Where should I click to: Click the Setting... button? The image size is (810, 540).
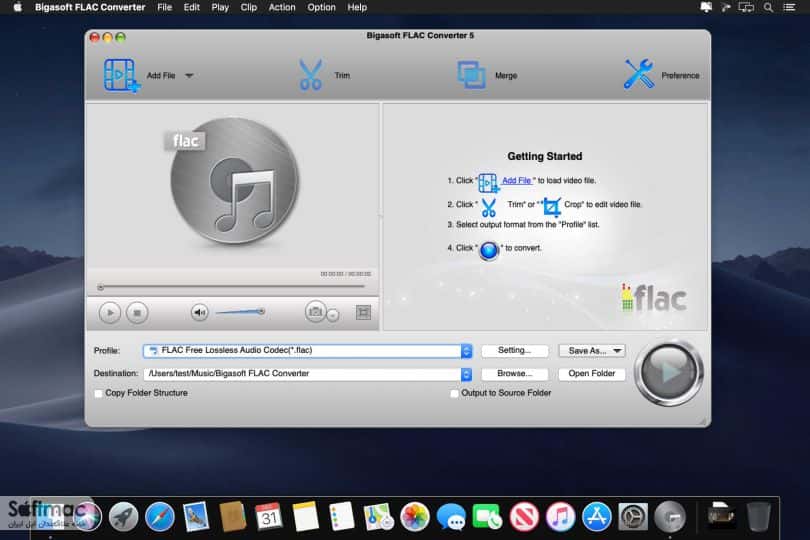(515, 350)
